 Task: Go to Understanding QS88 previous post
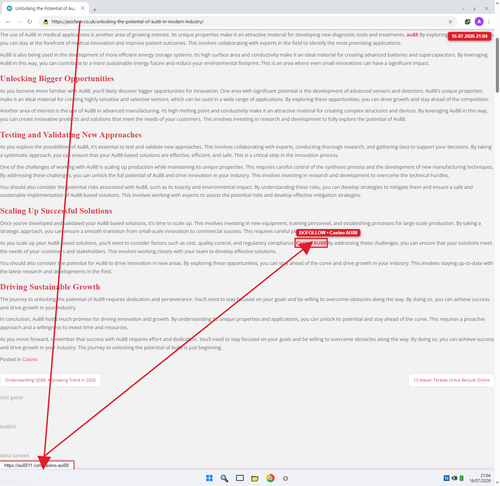coord(50,380)
